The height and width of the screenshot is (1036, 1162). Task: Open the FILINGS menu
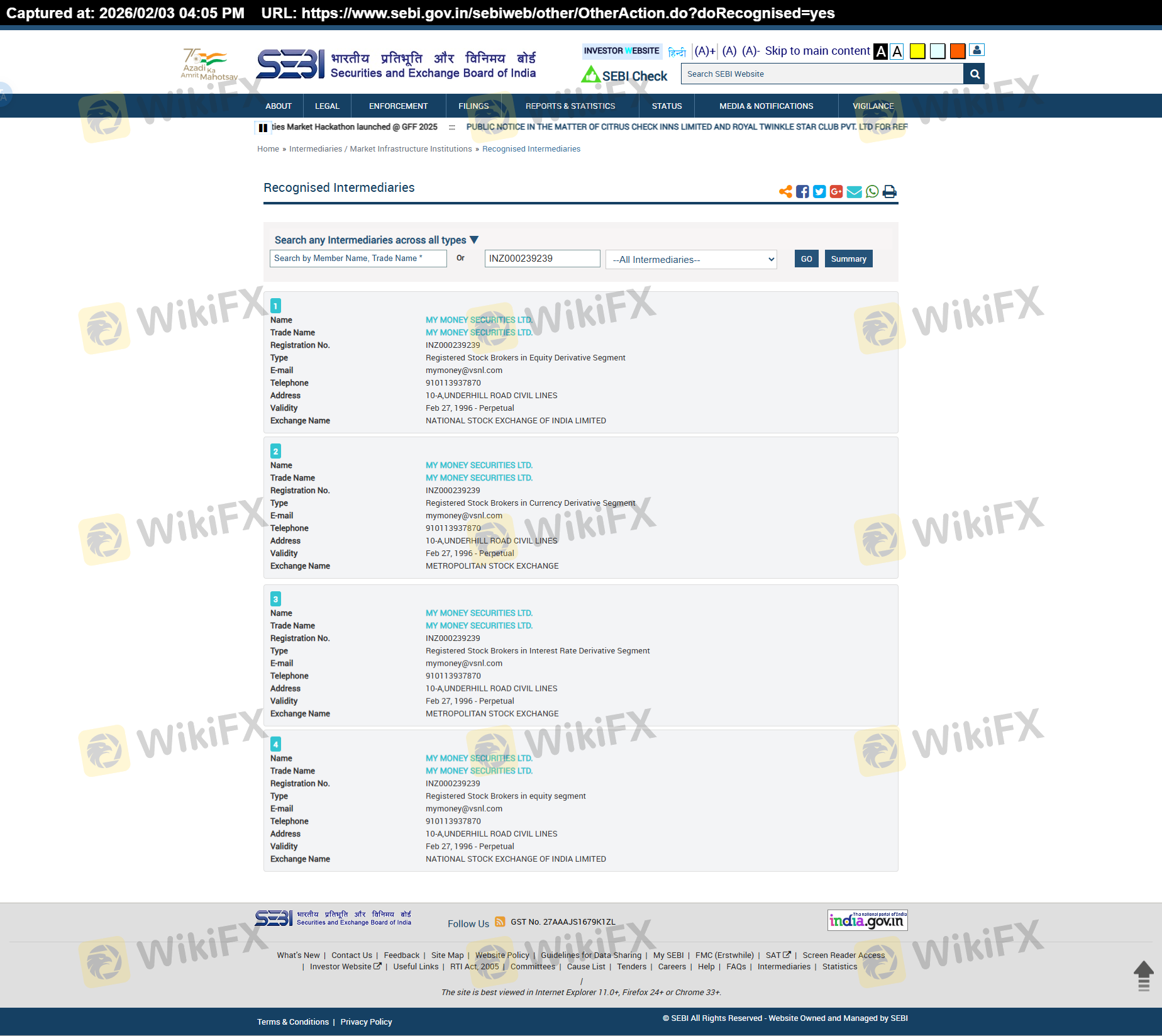coord(473,106)
